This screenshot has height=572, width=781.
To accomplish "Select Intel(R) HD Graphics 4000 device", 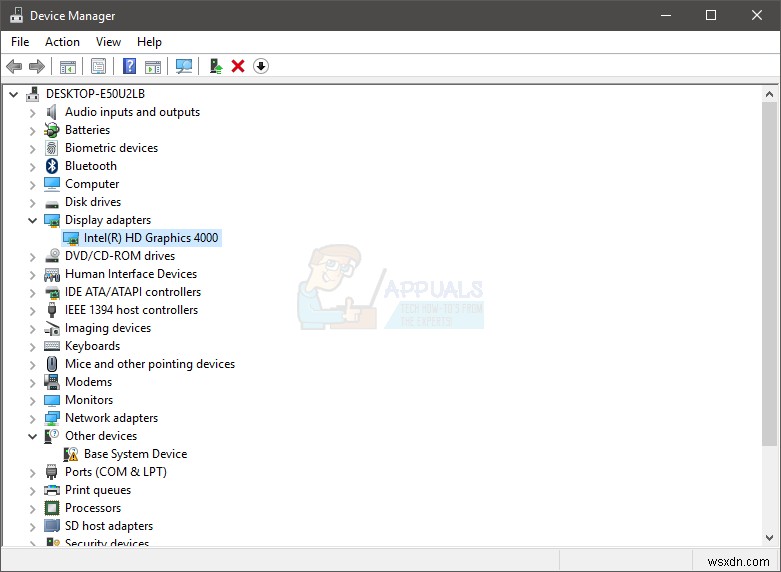I will click(151, 238).
